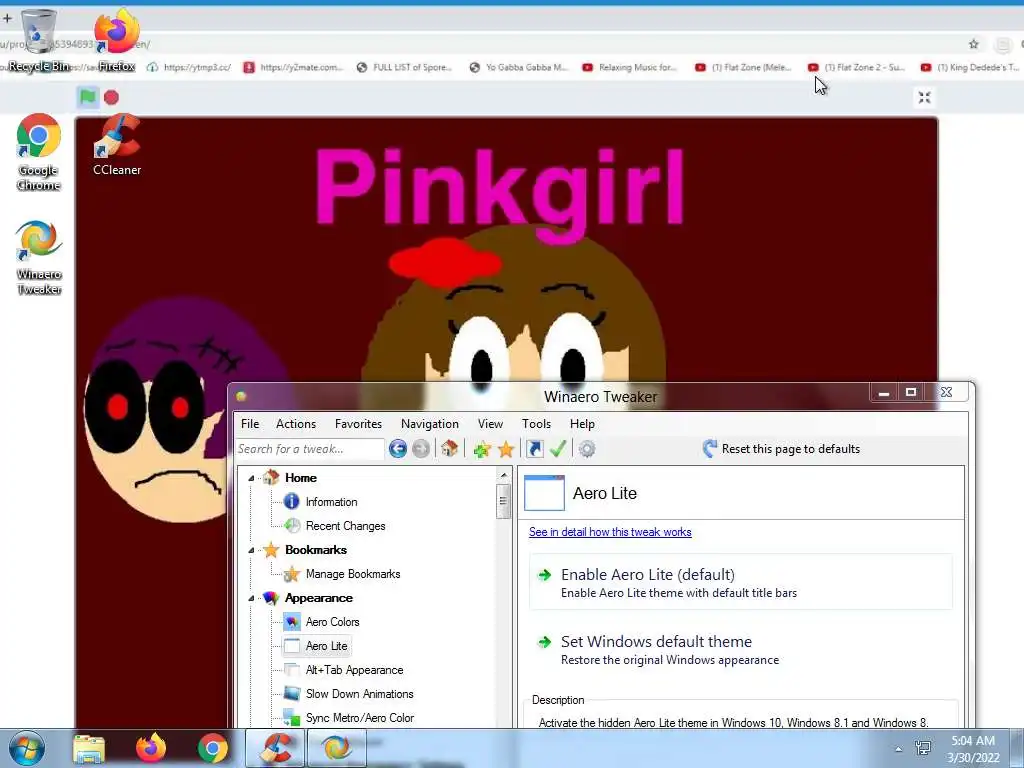The height and width of the screenshot is (768, 1024).
Task: Go to the Home page via house icon
Action: click(449, 449)
